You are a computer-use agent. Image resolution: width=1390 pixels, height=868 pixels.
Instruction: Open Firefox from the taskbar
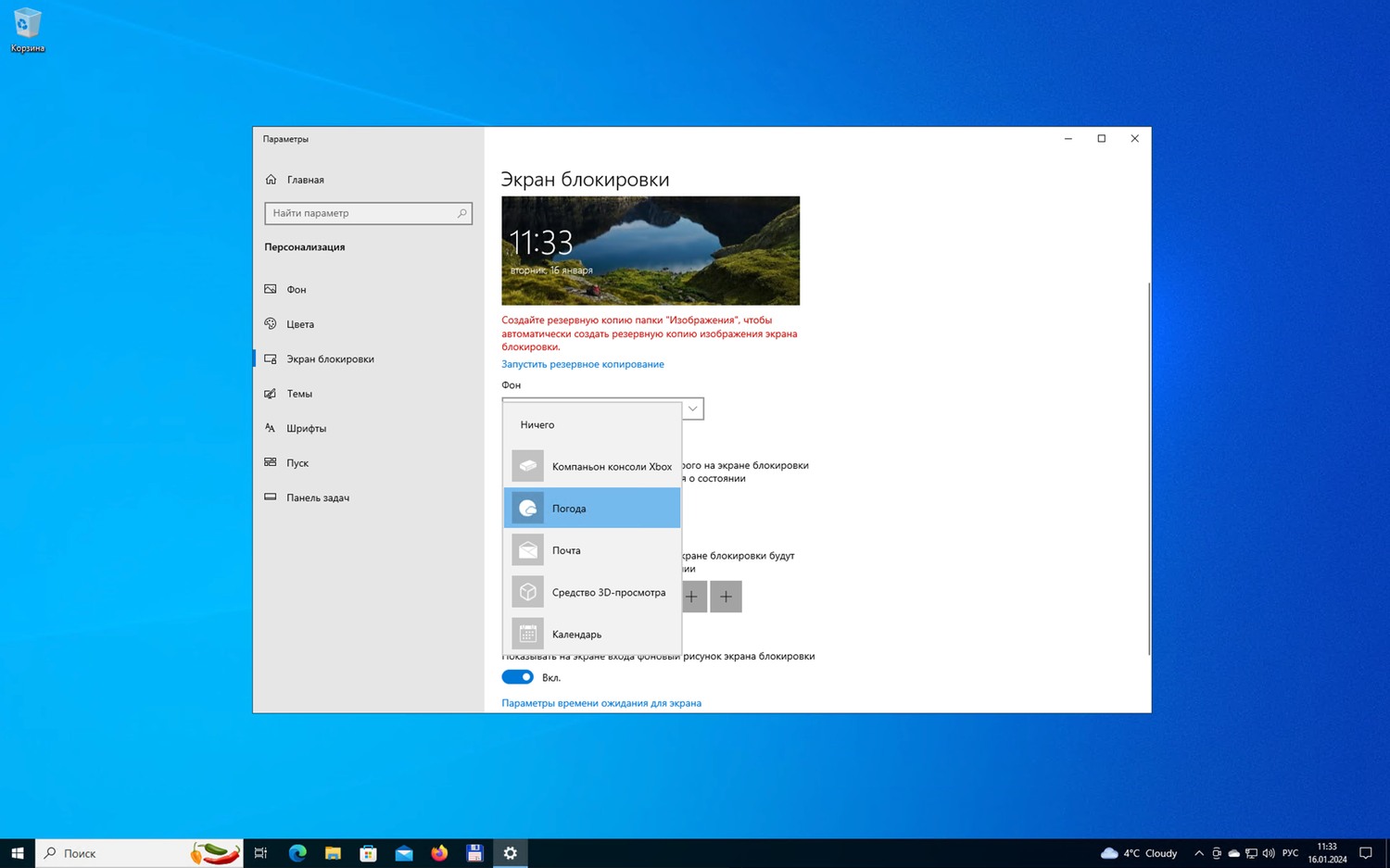pyautogui.click(x=439, y=853)
